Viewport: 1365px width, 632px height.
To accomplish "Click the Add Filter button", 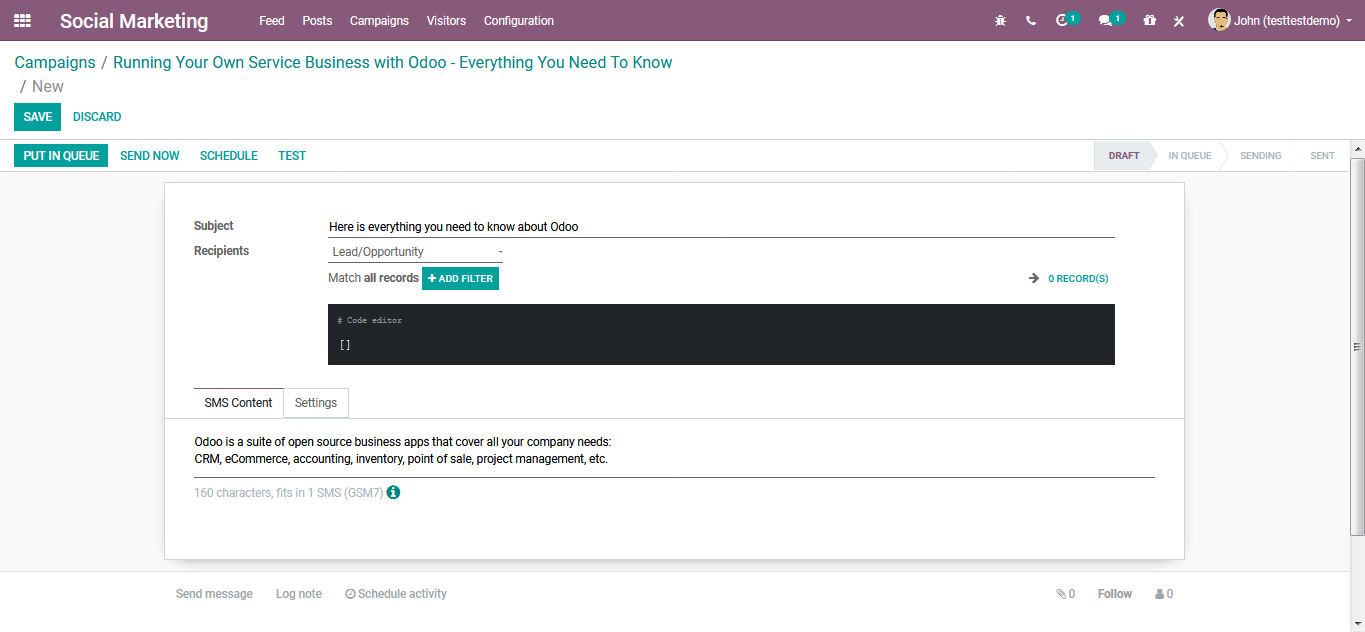I will [460, 279].
